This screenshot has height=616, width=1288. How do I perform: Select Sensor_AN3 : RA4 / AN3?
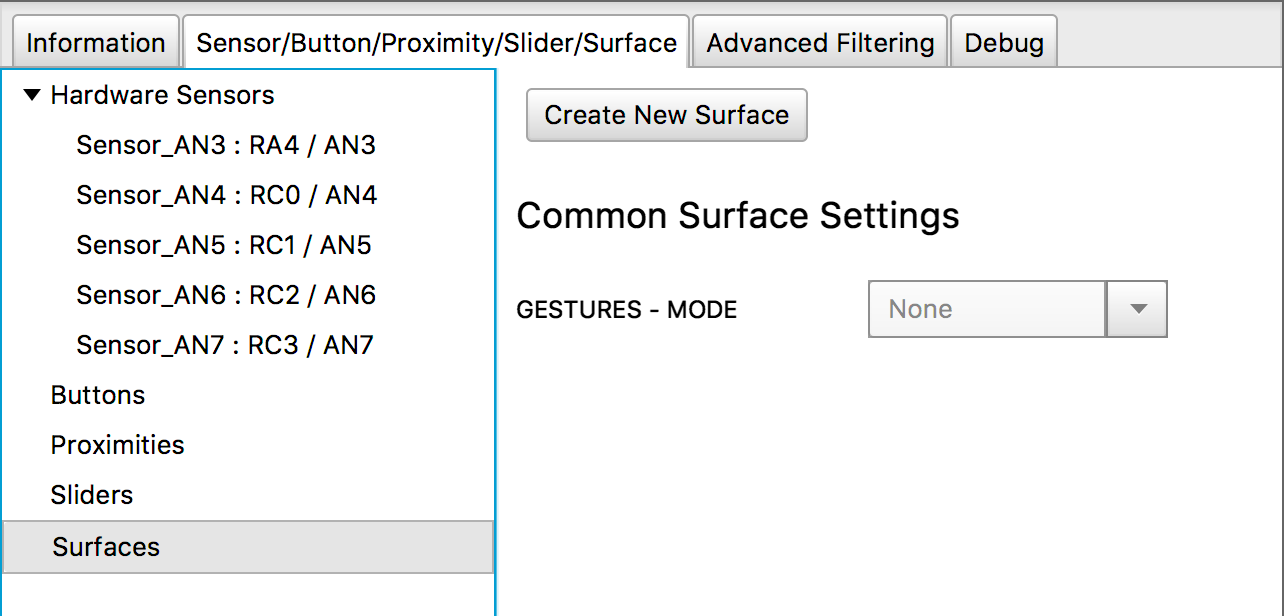pyautogui.click(x=225, y=145)
